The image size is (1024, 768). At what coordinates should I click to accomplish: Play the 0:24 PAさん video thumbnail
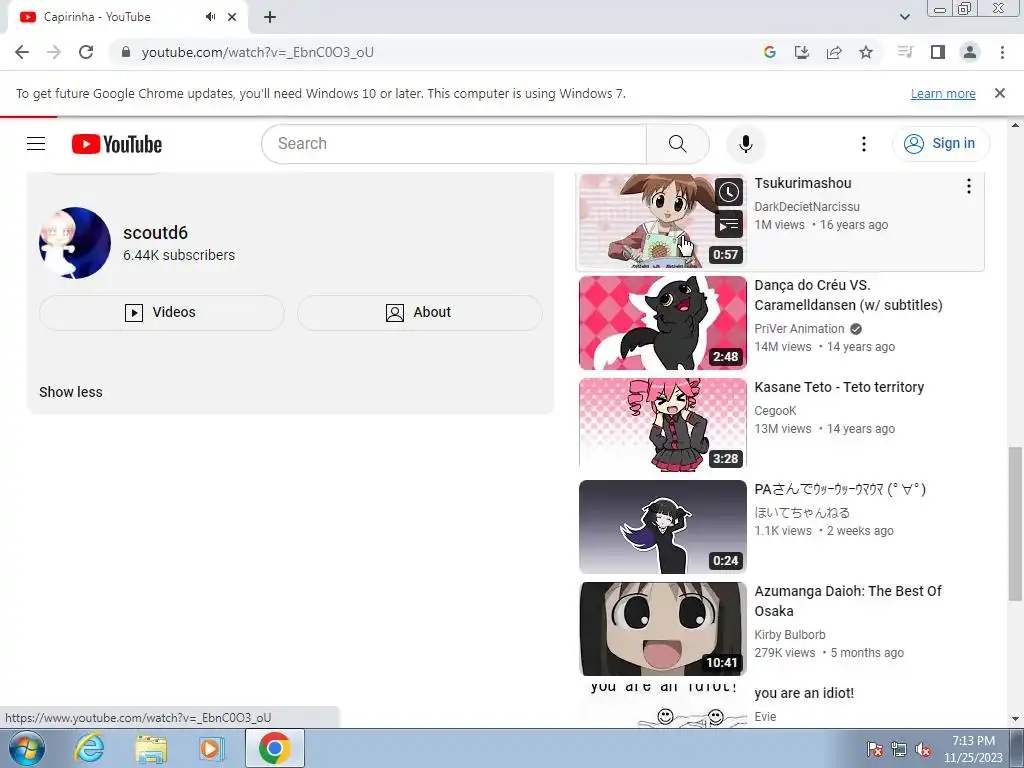pyautogui.click(x=662, y=526)
